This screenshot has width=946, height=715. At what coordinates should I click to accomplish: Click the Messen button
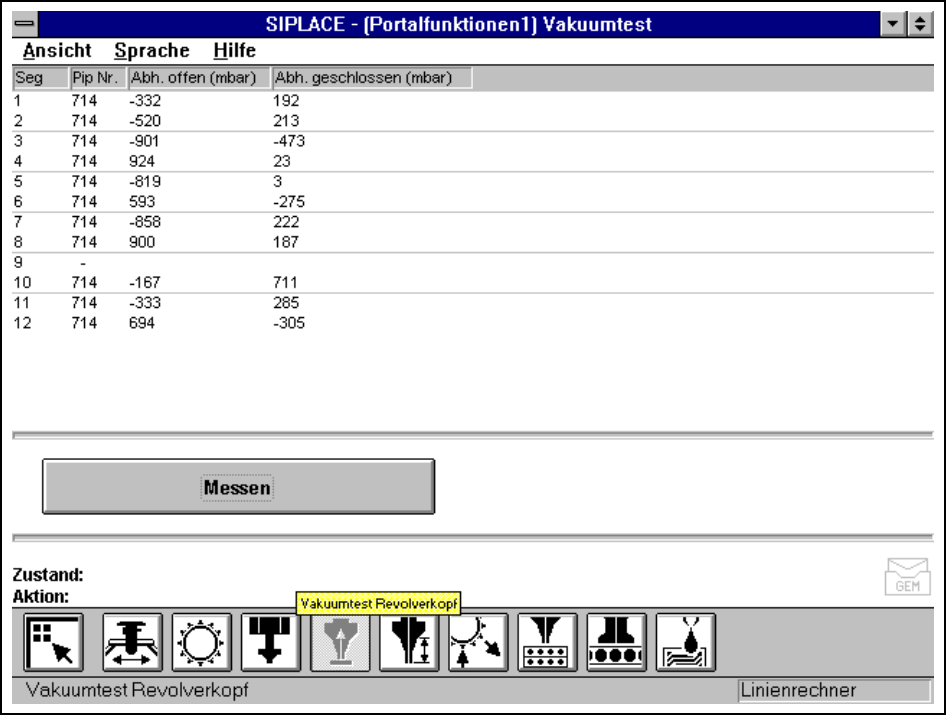[238, 487]
